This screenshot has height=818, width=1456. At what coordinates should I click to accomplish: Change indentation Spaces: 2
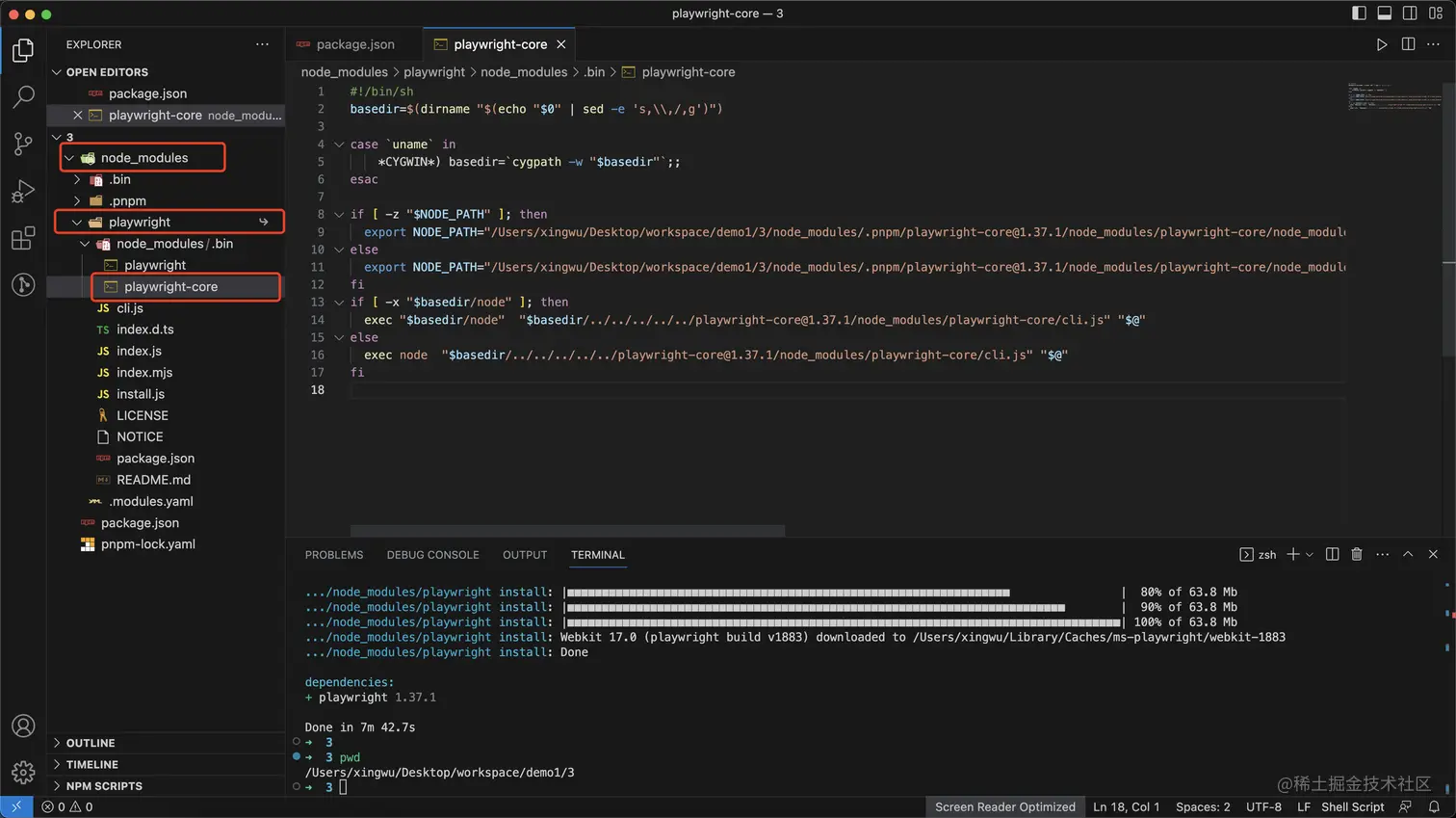[x=1203, y=807]
